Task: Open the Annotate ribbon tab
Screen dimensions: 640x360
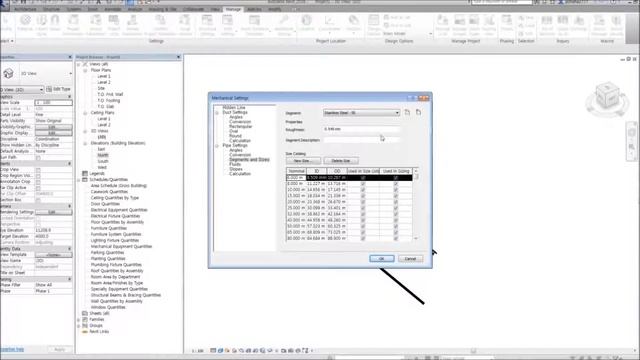Action: [113, 9]
